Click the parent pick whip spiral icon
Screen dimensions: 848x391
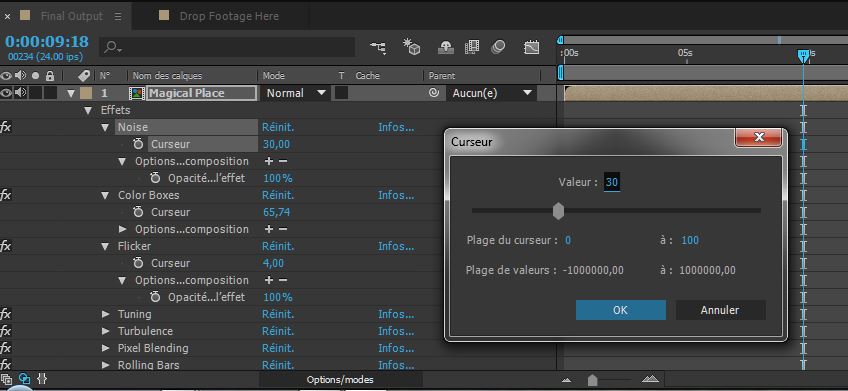434,93
